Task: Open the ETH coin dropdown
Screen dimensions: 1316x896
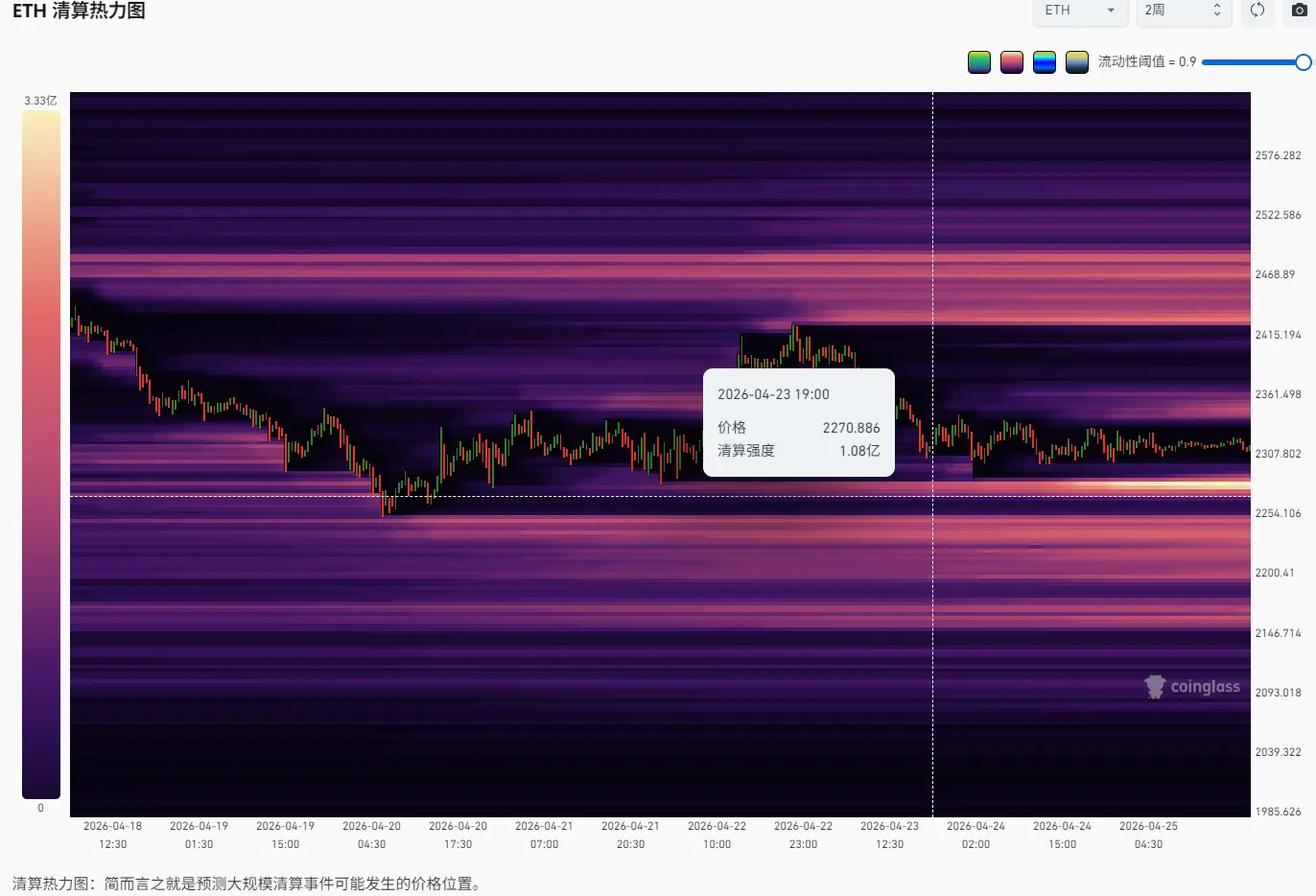Action: click(x=1080, y=11)
